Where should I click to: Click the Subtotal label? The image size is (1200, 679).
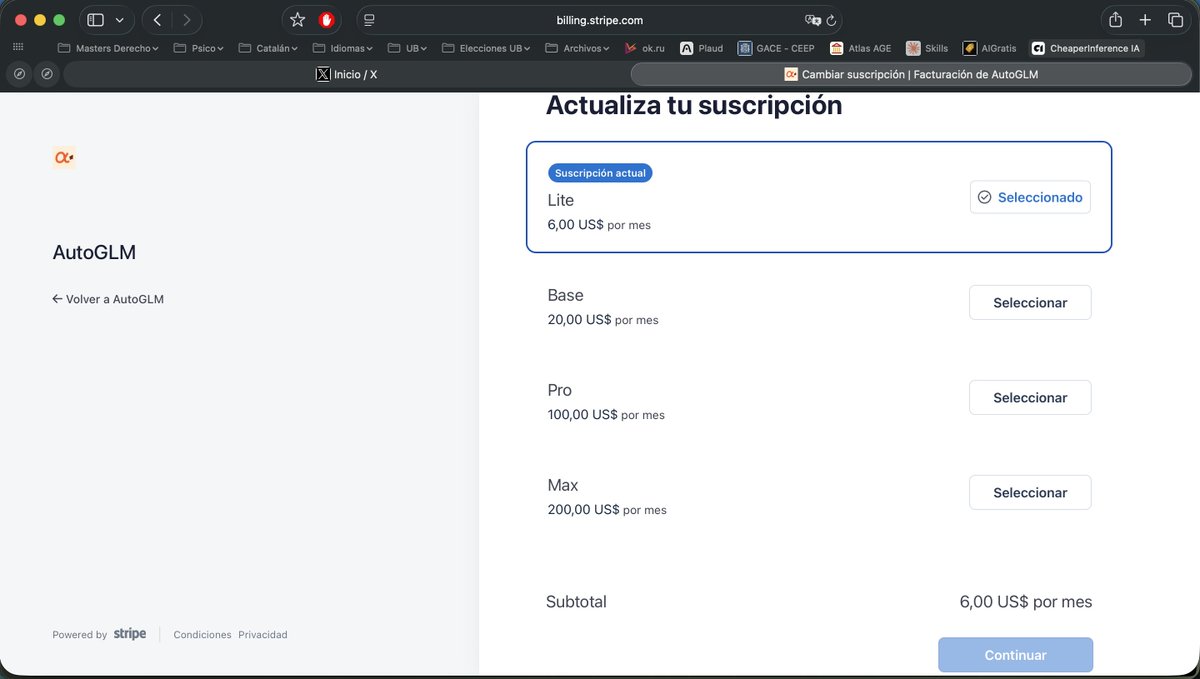coord(576,602)
